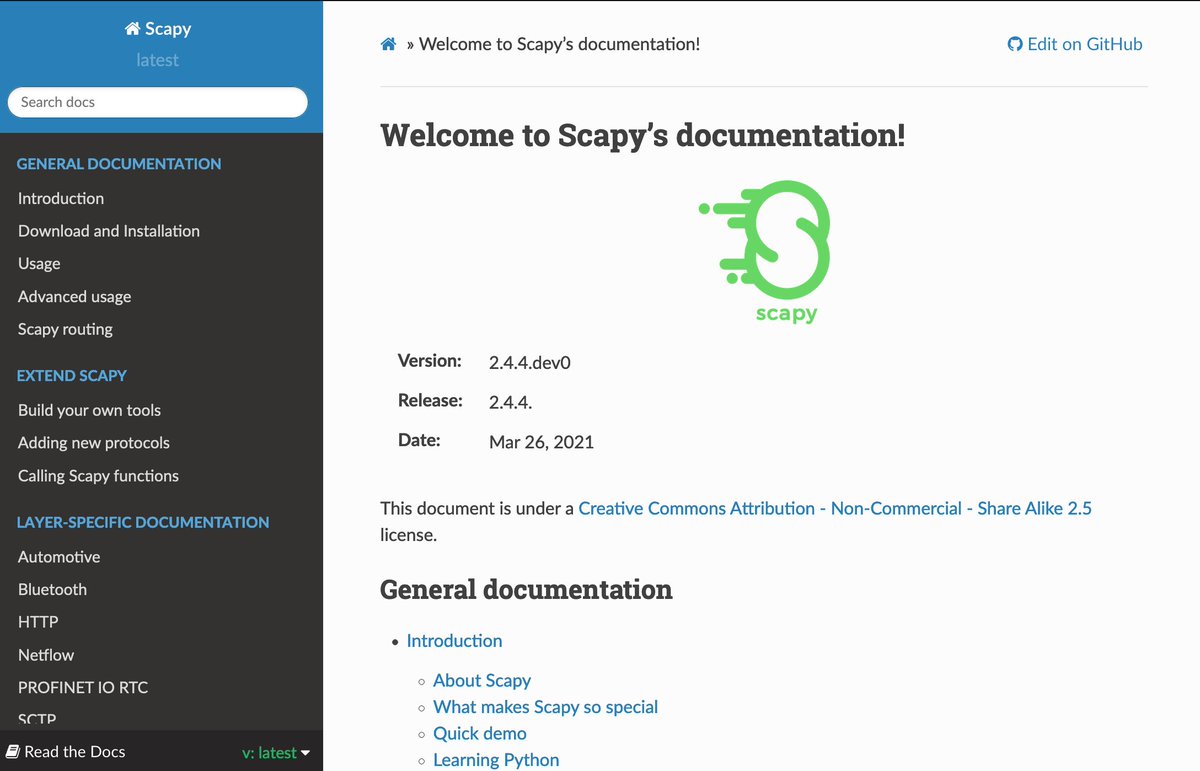Viewport: 1200px width, 771px height.
Task: Navigate to Advanced usage documentation
Action: tap(74, 296)
